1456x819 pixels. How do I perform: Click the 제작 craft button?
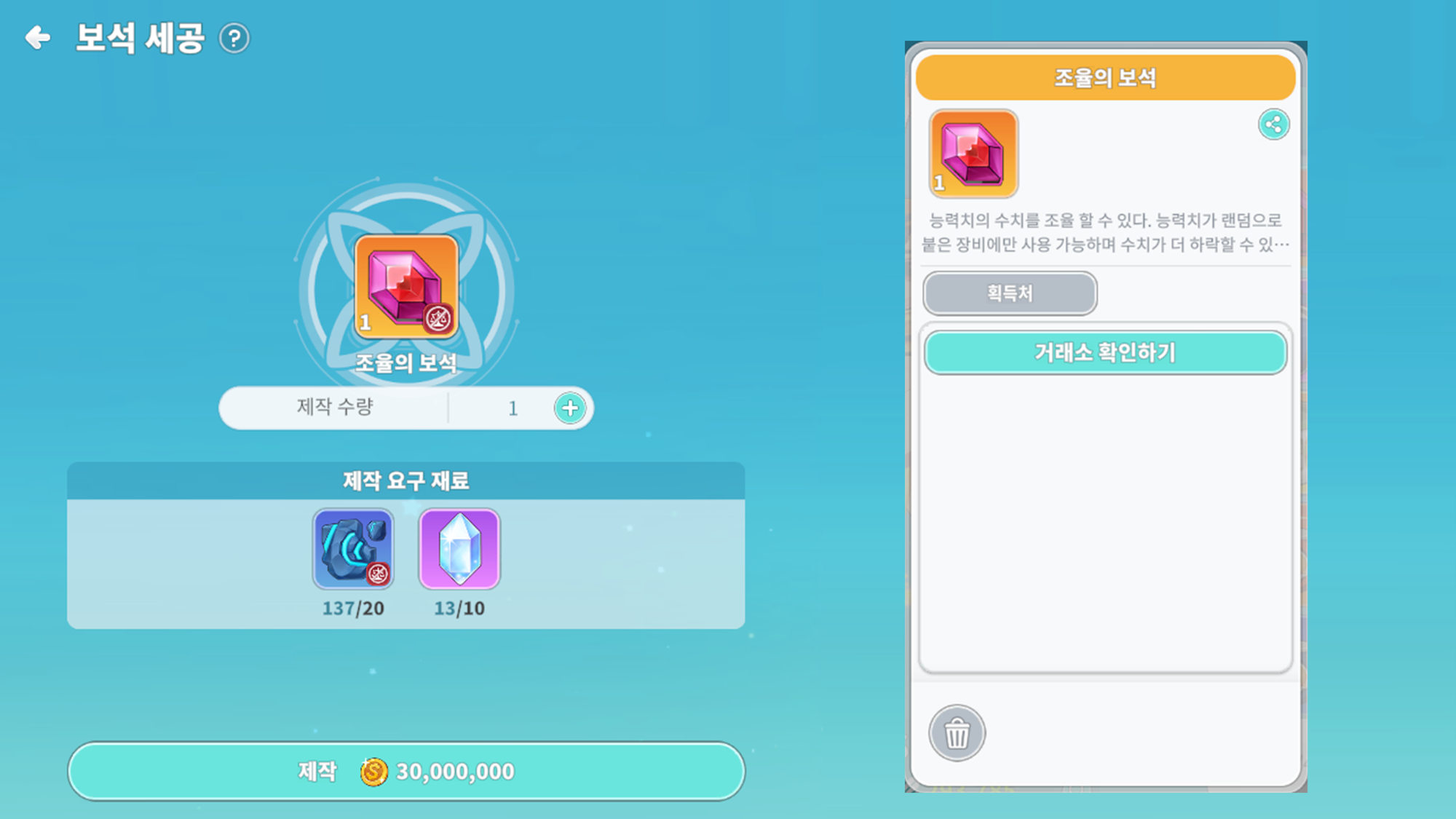pos(406,771)
